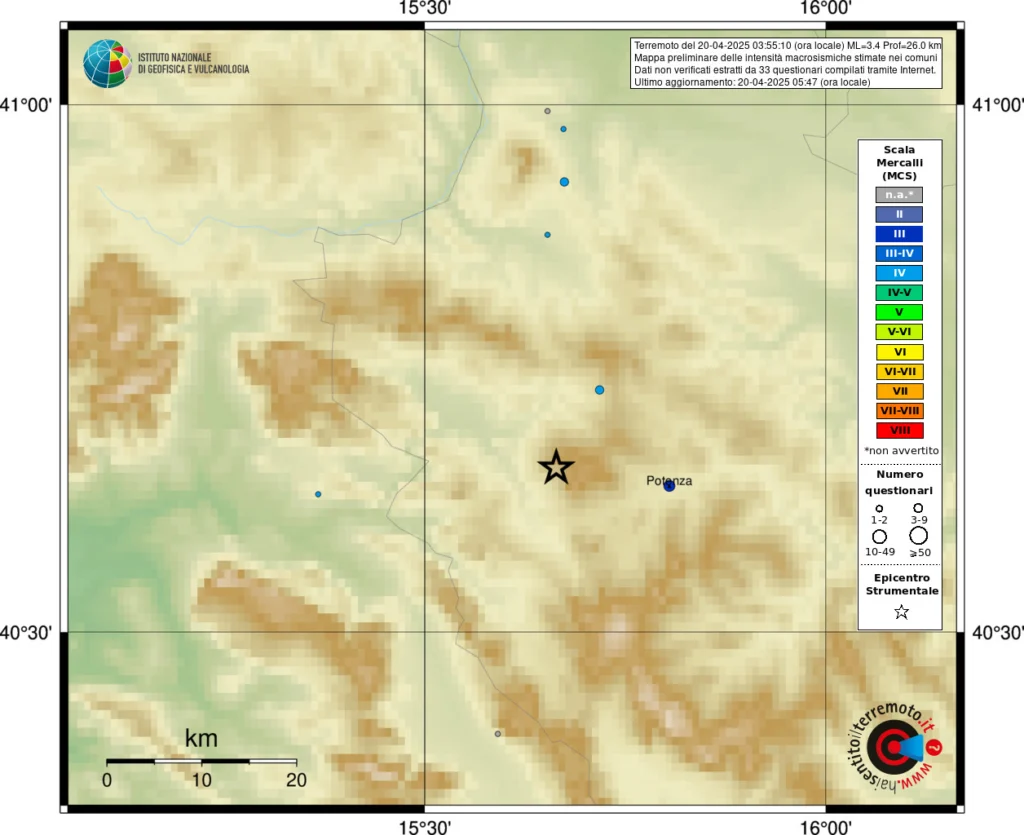Select the 1-2 questionnaire size circle
This screenshot has height=835, width=1024.
879,508
